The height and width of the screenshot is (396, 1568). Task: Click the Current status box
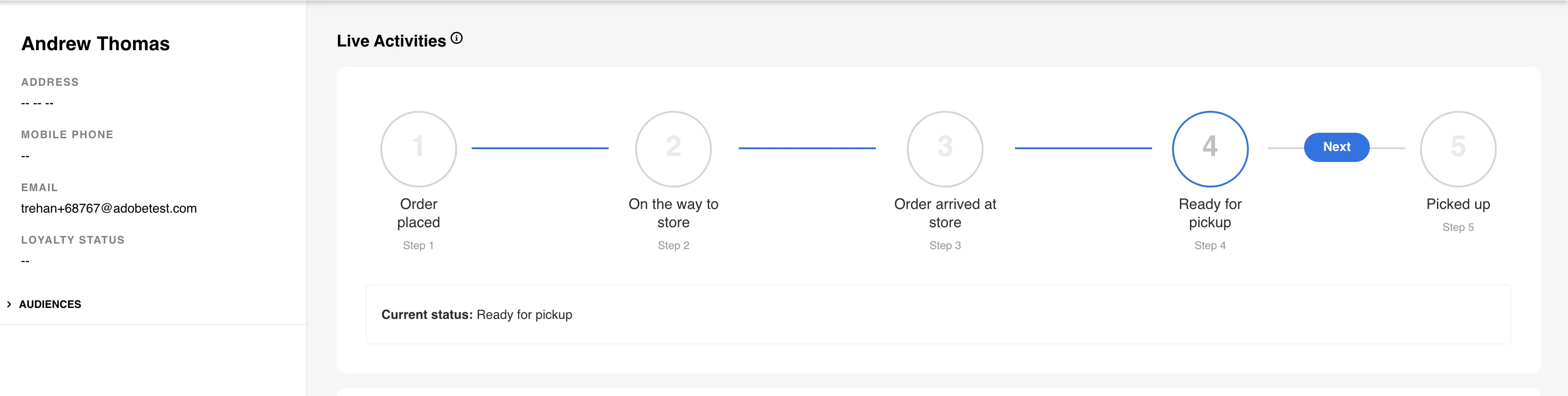point(938,314)
